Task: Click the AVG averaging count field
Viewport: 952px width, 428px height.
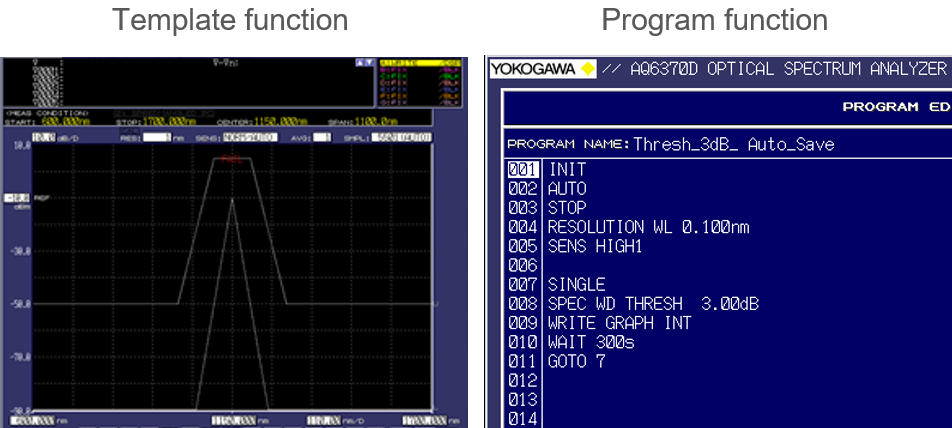Action: [323, 137]
